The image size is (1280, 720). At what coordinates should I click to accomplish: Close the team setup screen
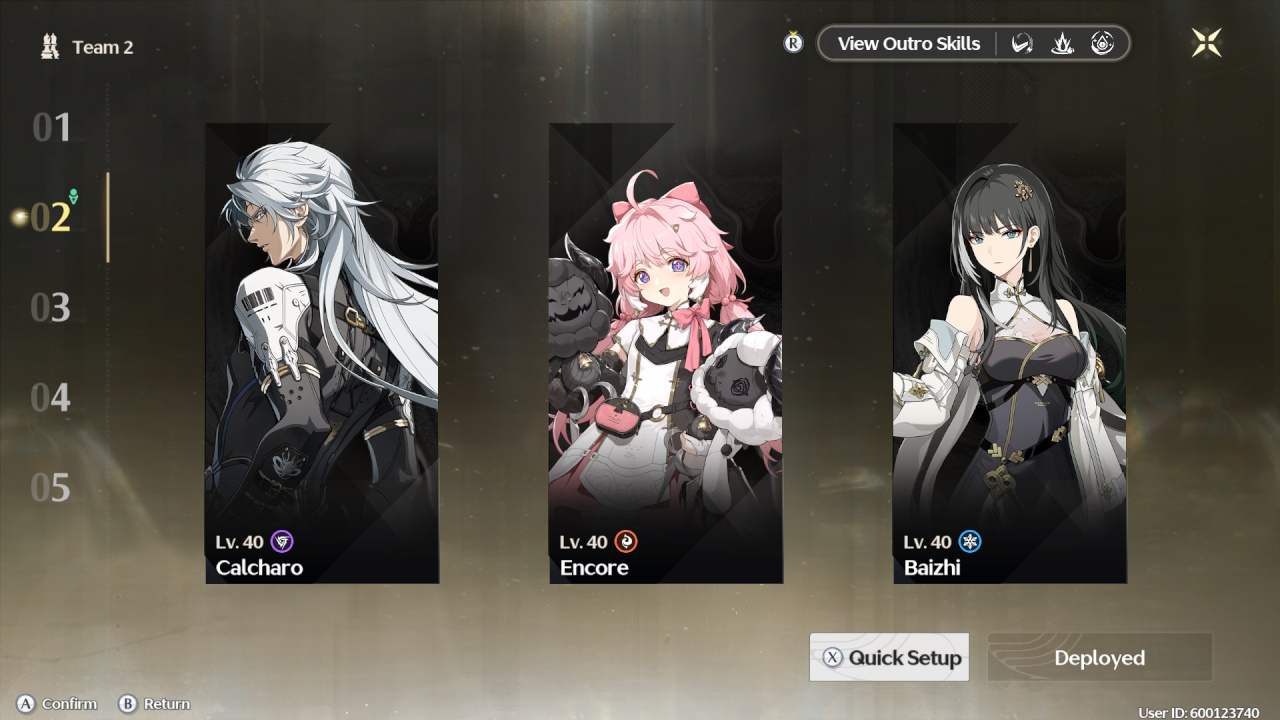pos(1206,42)
